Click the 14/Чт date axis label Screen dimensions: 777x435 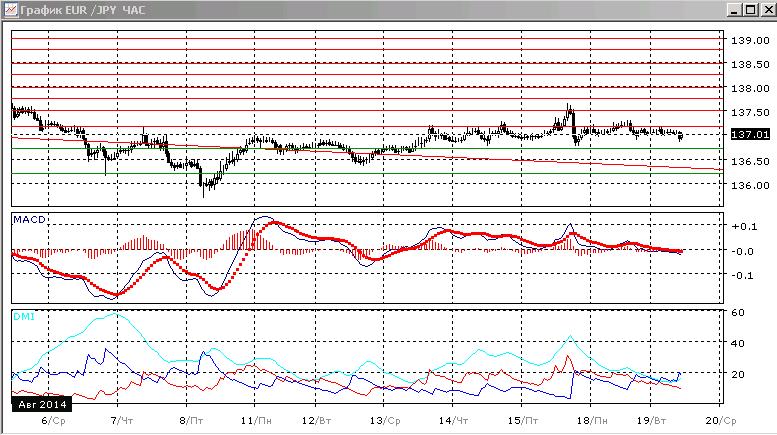(x=453, y=421)
